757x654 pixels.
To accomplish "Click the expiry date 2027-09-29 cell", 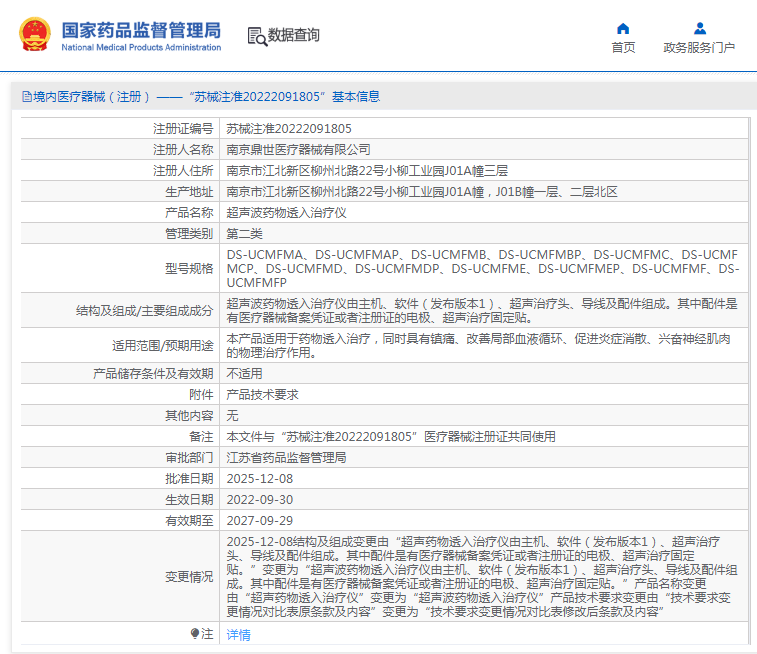I will point(260,520).
